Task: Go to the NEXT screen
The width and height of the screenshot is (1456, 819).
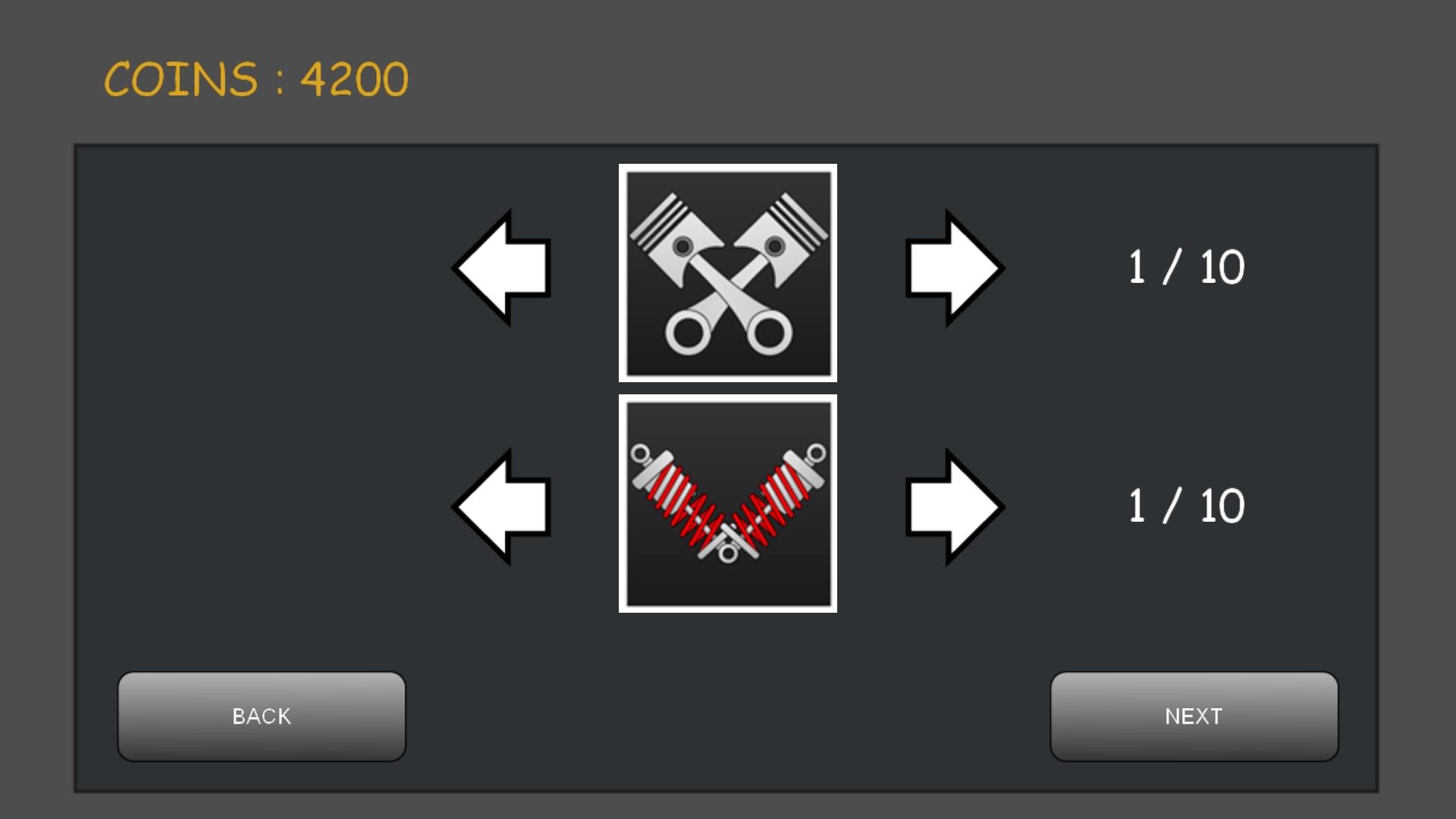Action: (1194, 717)
